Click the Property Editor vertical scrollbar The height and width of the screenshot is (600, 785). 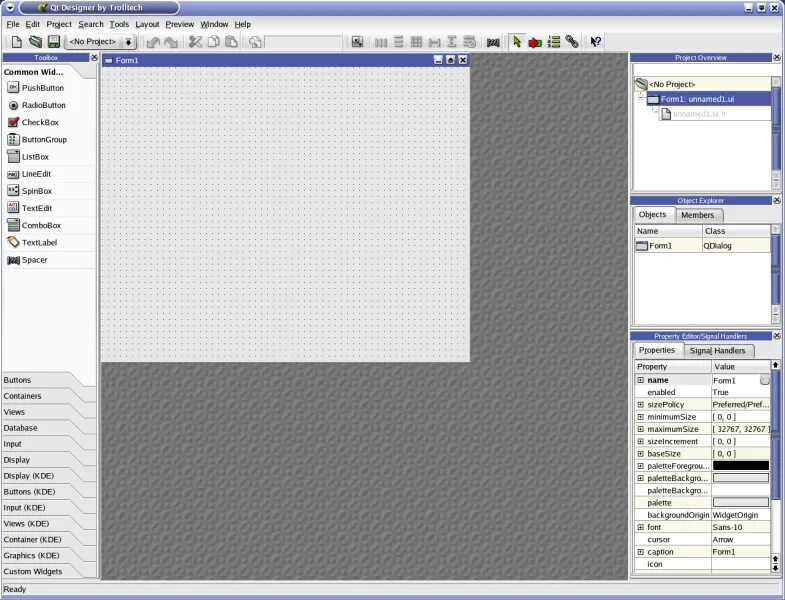point(775,465)
